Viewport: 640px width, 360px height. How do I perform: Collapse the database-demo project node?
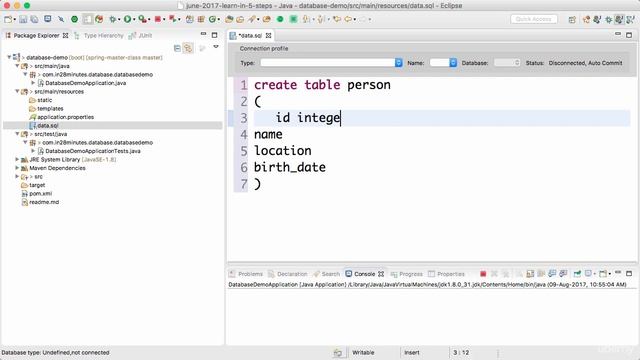click(9, 57)
